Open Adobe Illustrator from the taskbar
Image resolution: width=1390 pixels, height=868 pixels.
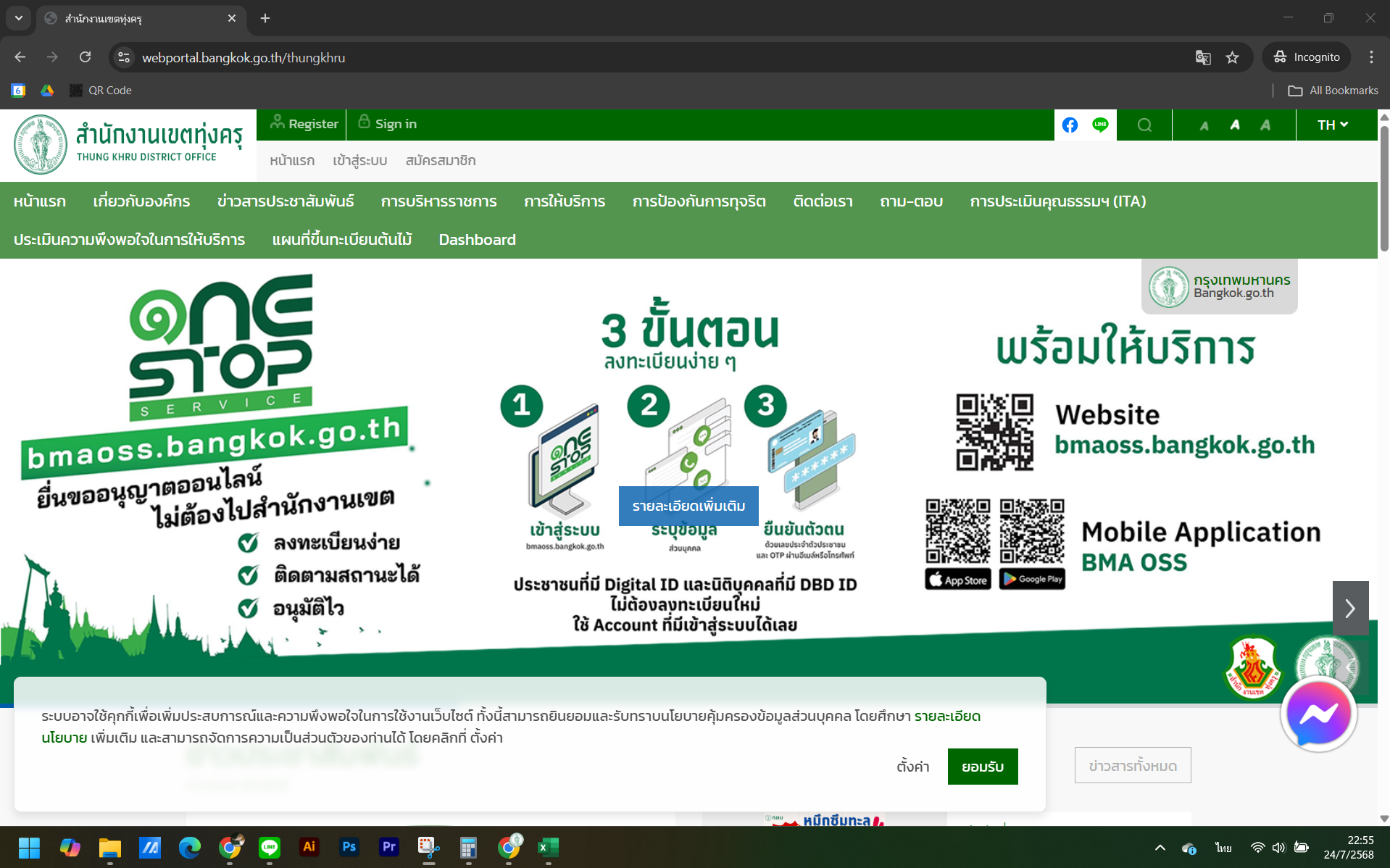coord(309,847)
